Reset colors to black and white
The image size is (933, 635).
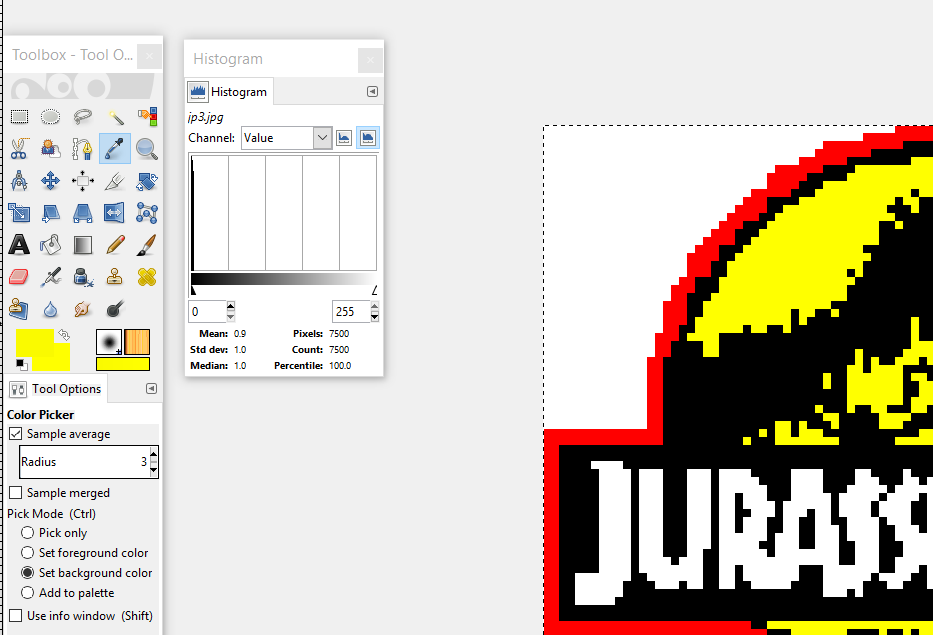pos(21,364)
